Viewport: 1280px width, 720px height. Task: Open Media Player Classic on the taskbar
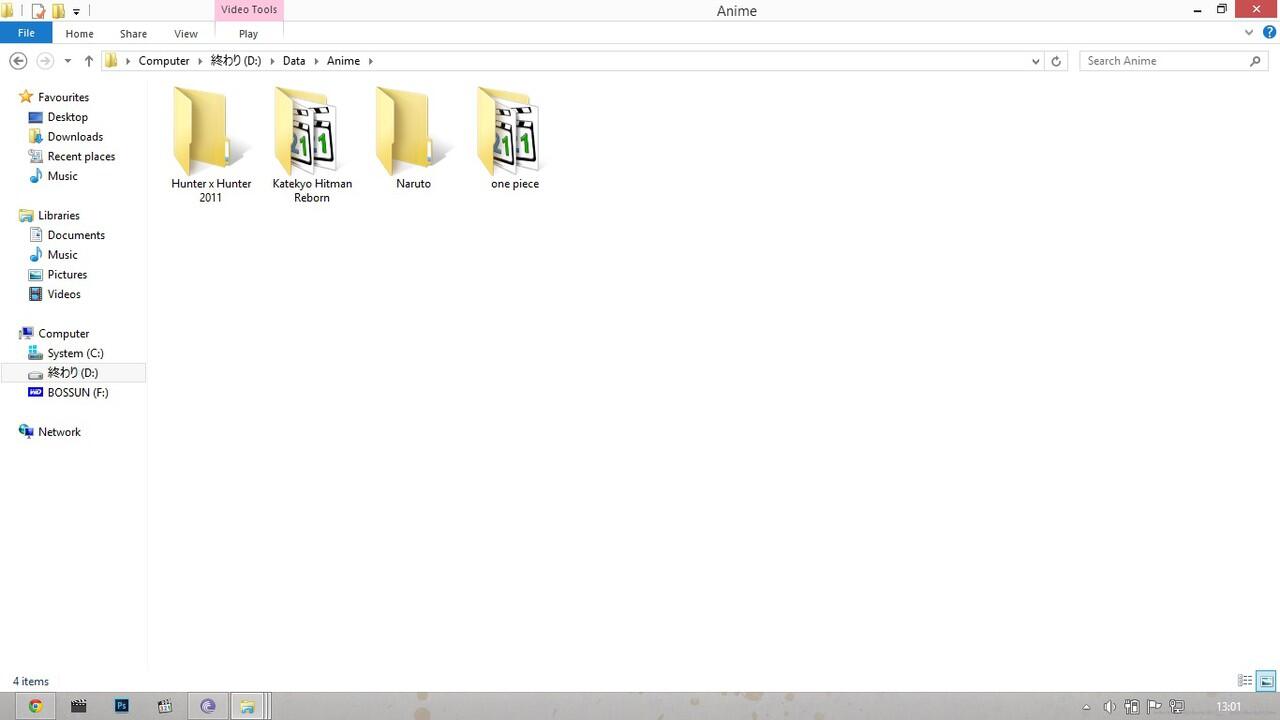click(x=165, y=706)
